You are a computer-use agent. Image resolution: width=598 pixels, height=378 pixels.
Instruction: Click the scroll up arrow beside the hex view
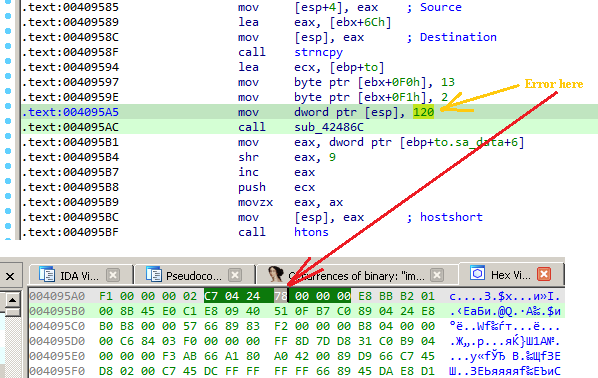click(x=12, y=300)
